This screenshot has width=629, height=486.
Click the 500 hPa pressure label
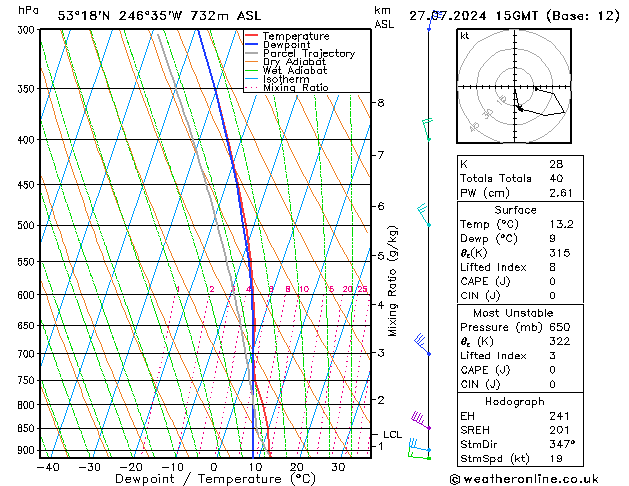pos(28,225)
